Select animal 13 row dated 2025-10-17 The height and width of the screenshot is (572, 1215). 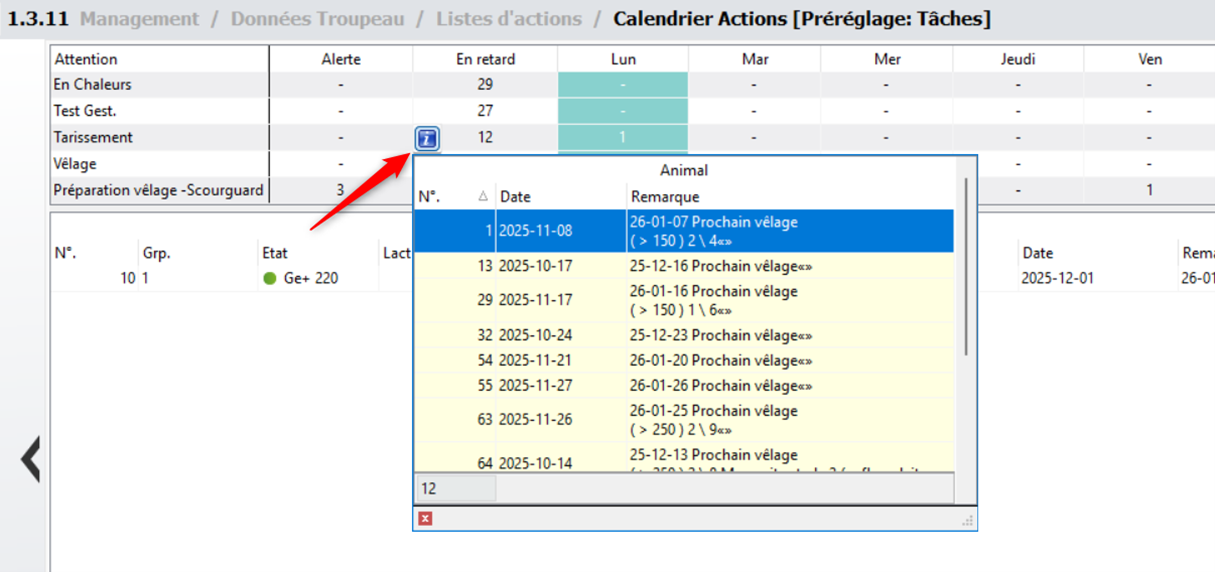(x=683, y=266)
